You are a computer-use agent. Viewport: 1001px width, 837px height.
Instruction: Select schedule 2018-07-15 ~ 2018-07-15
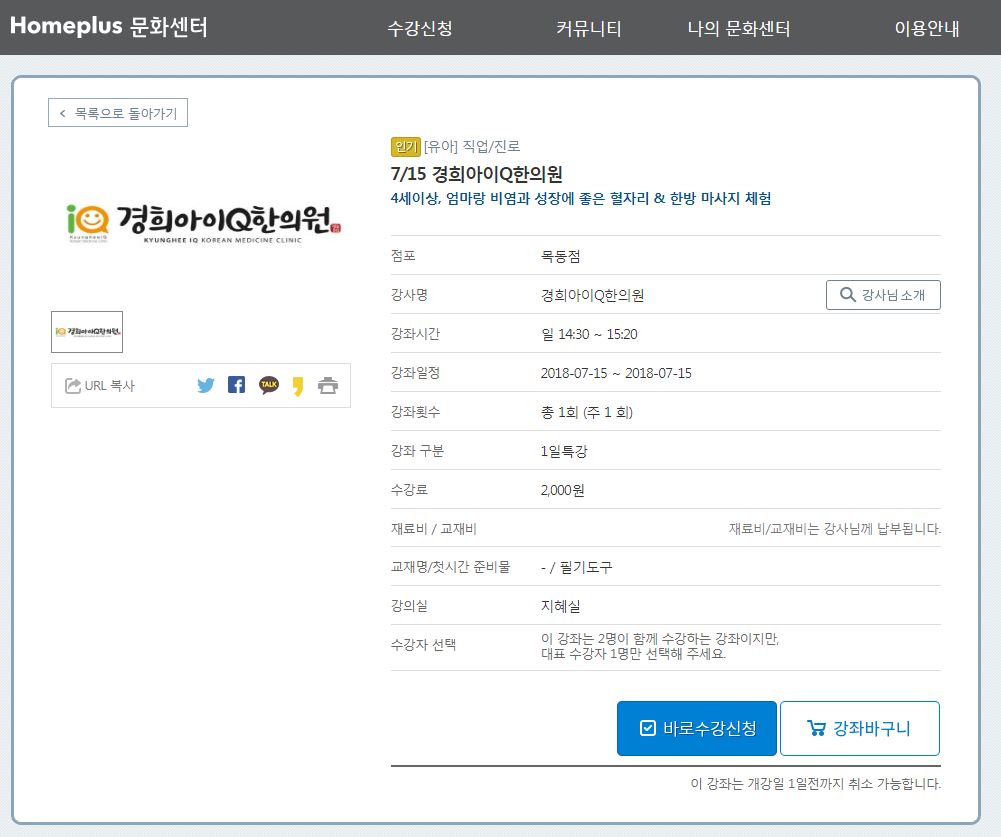click(616, 373)
